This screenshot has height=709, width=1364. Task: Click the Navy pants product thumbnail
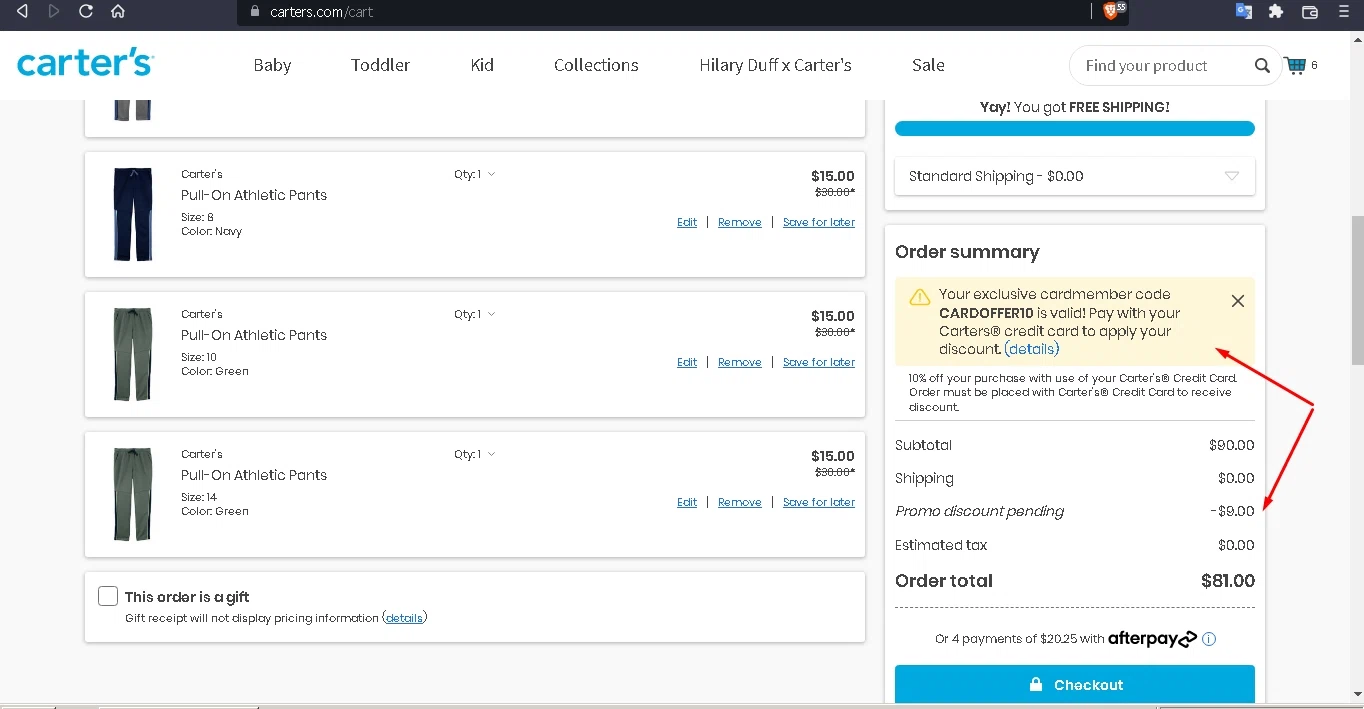click(x=133, y=214)
